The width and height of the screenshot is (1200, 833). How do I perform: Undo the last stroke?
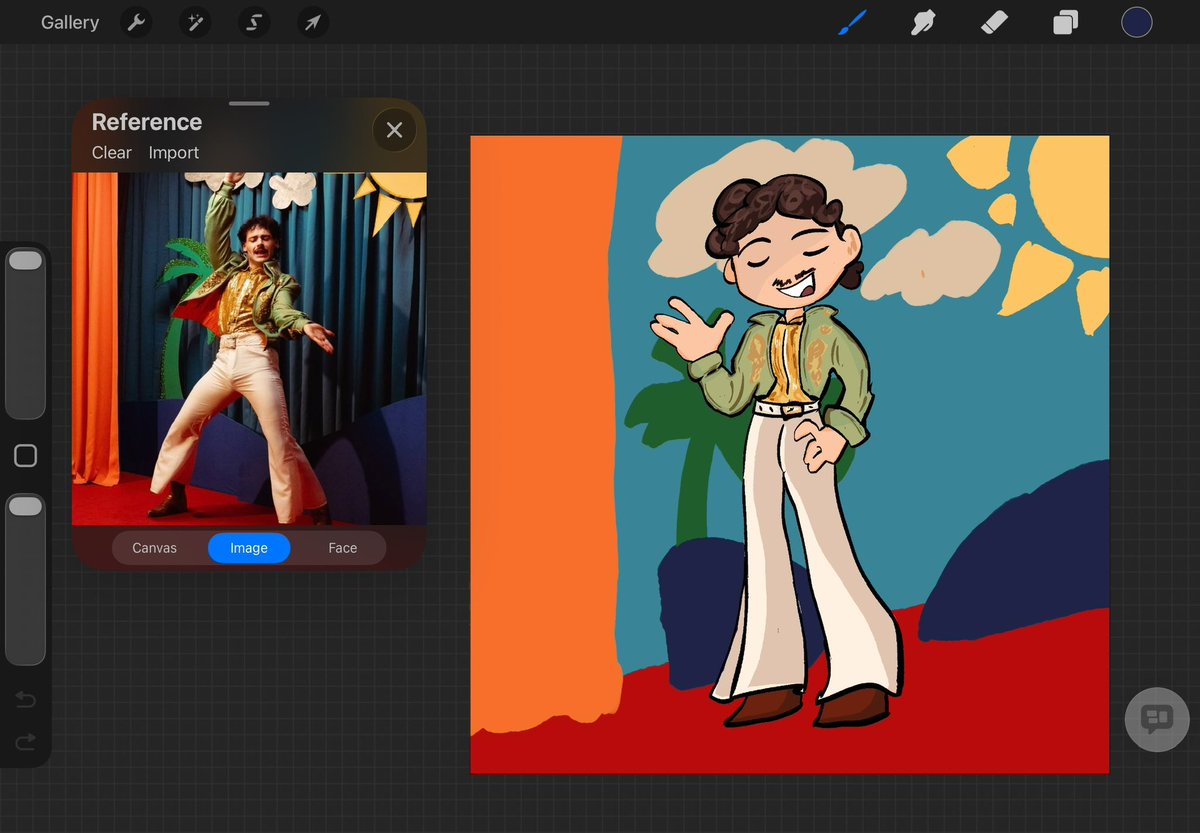point(25,698)
